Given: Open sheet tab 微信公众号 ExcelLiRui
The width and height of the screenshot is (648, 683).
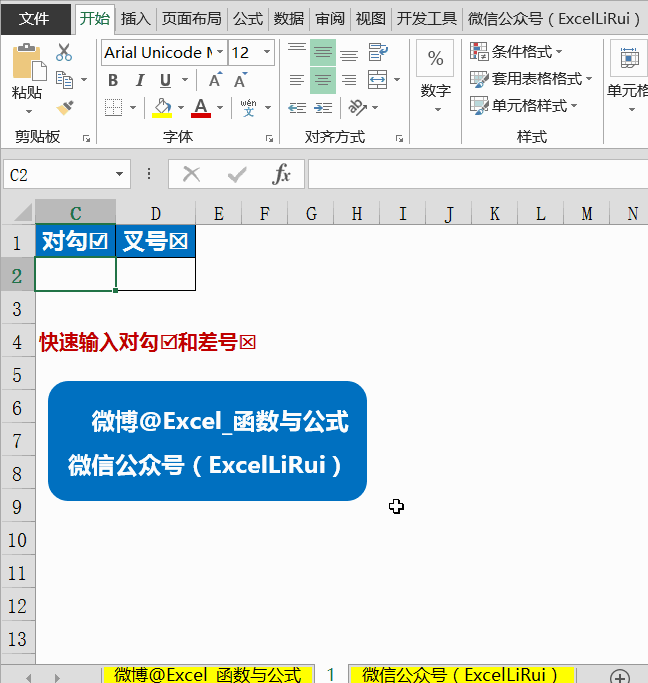Looking at the screenshot, I should (462, 674).
